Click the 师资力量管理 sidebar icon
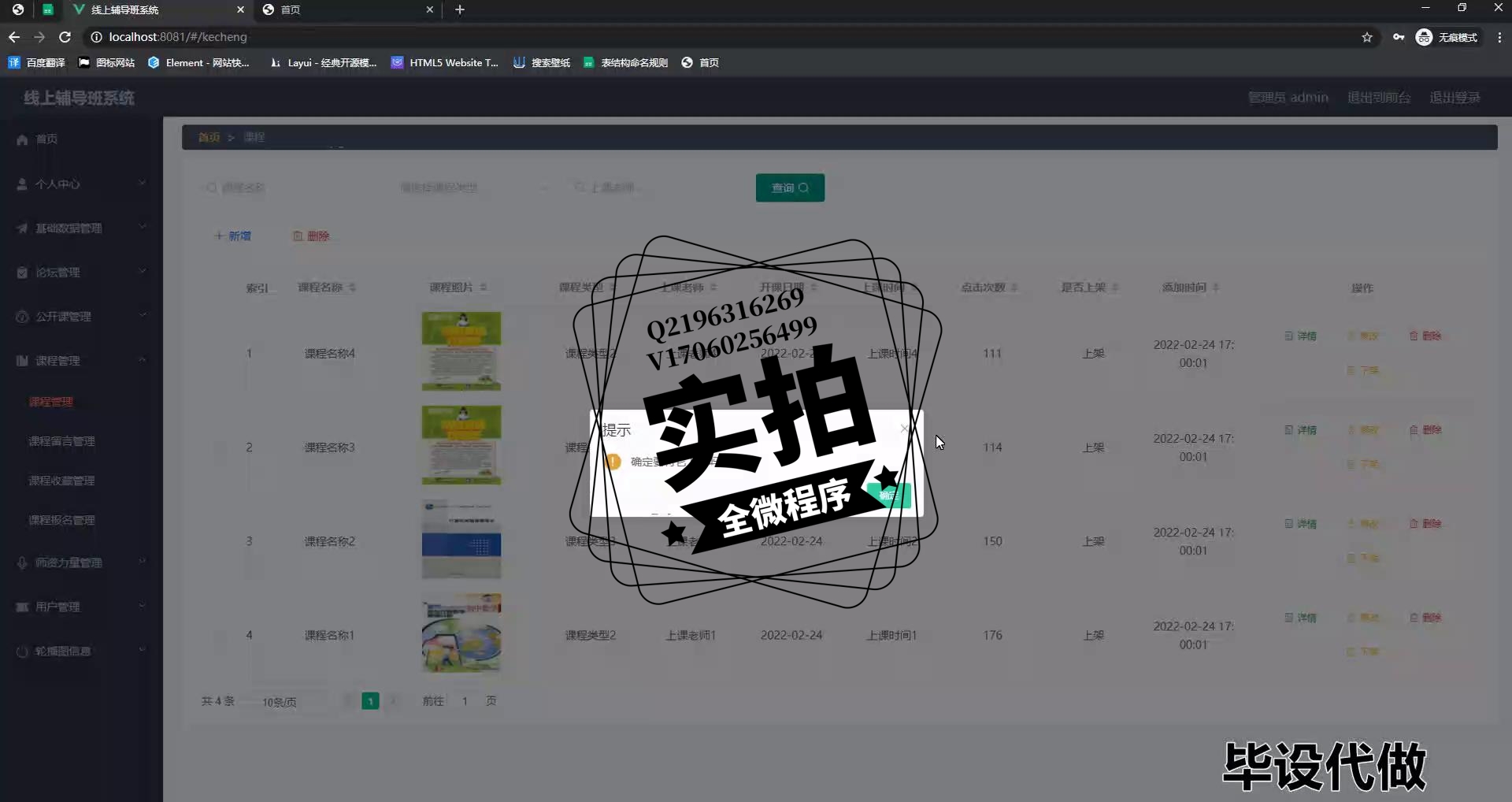The height and width of the screenshot is (802, 1512). coord(22,563)
